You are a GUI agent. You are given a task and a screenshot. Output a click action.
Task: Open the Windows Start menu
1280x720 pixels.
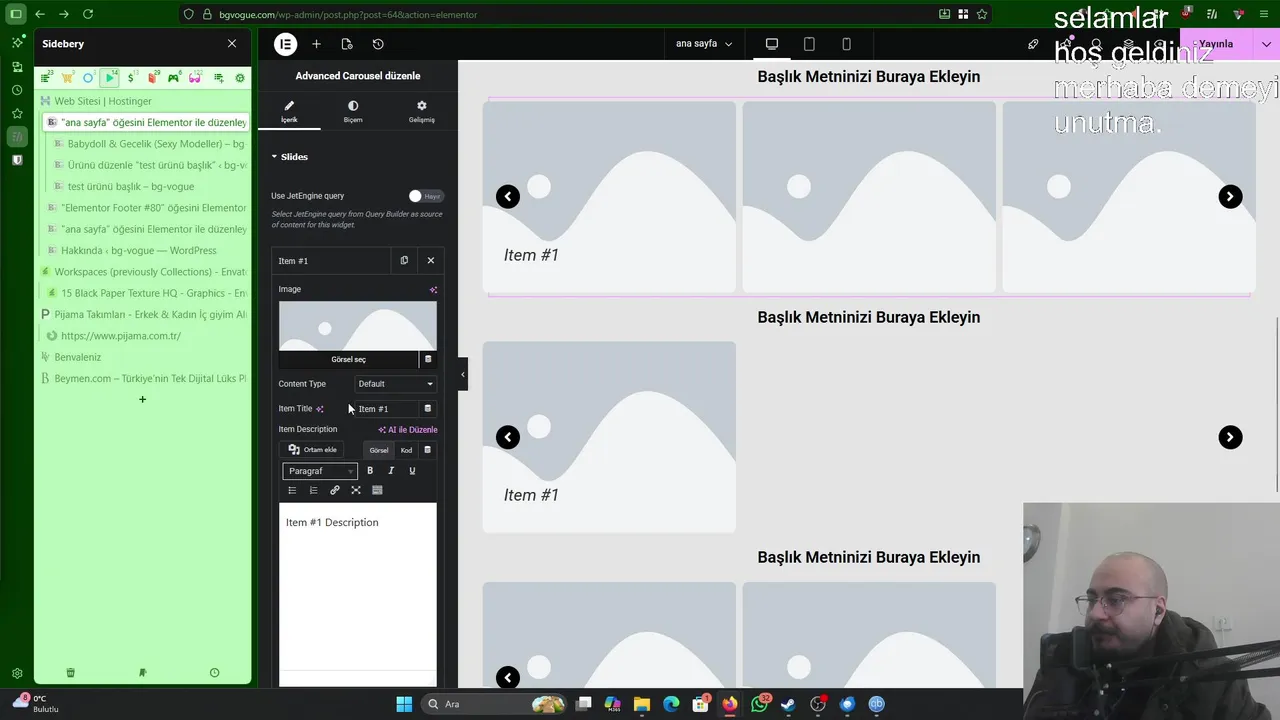(404, 704)
